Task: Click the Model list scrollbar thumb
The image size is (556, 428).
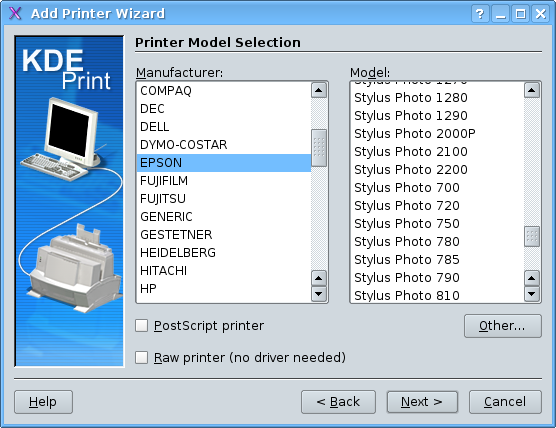Action: pos(532,236)
